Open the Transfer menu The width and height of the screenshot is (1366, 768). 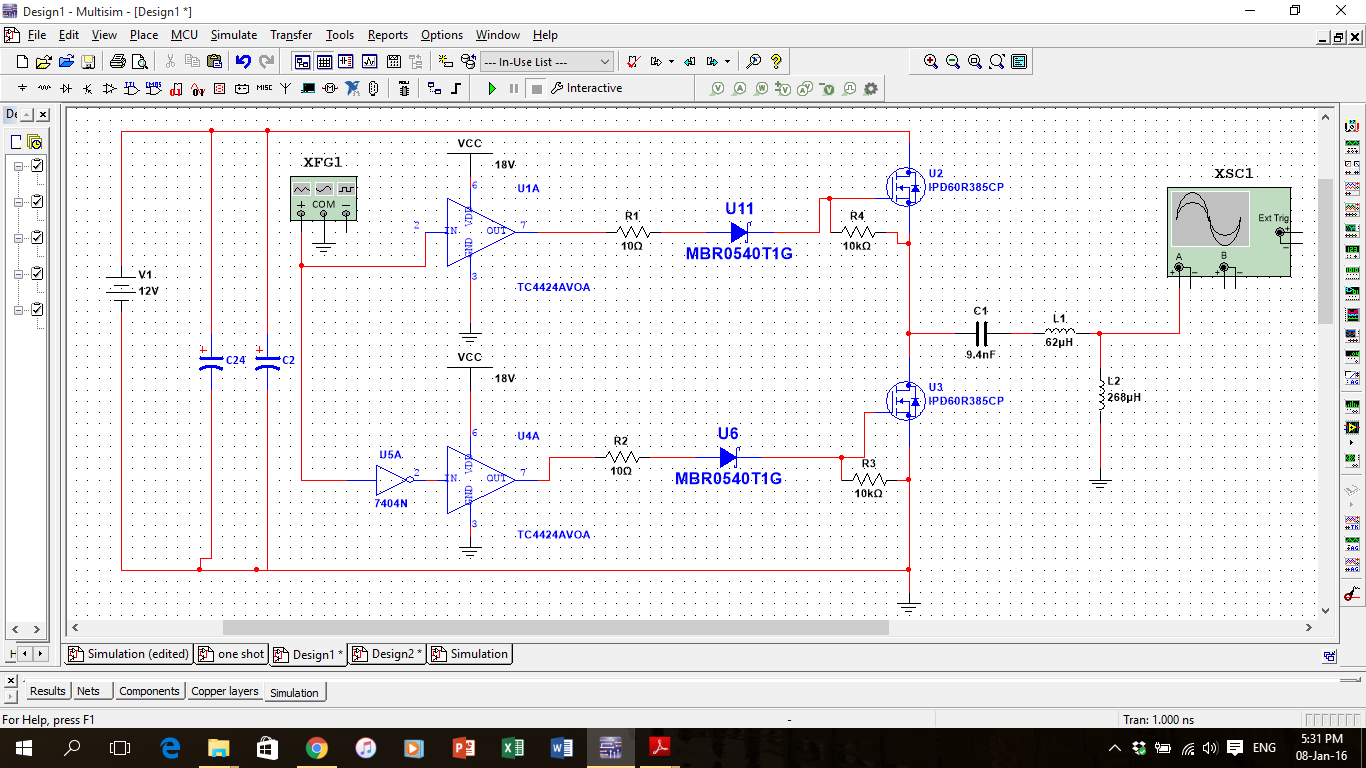291,35
